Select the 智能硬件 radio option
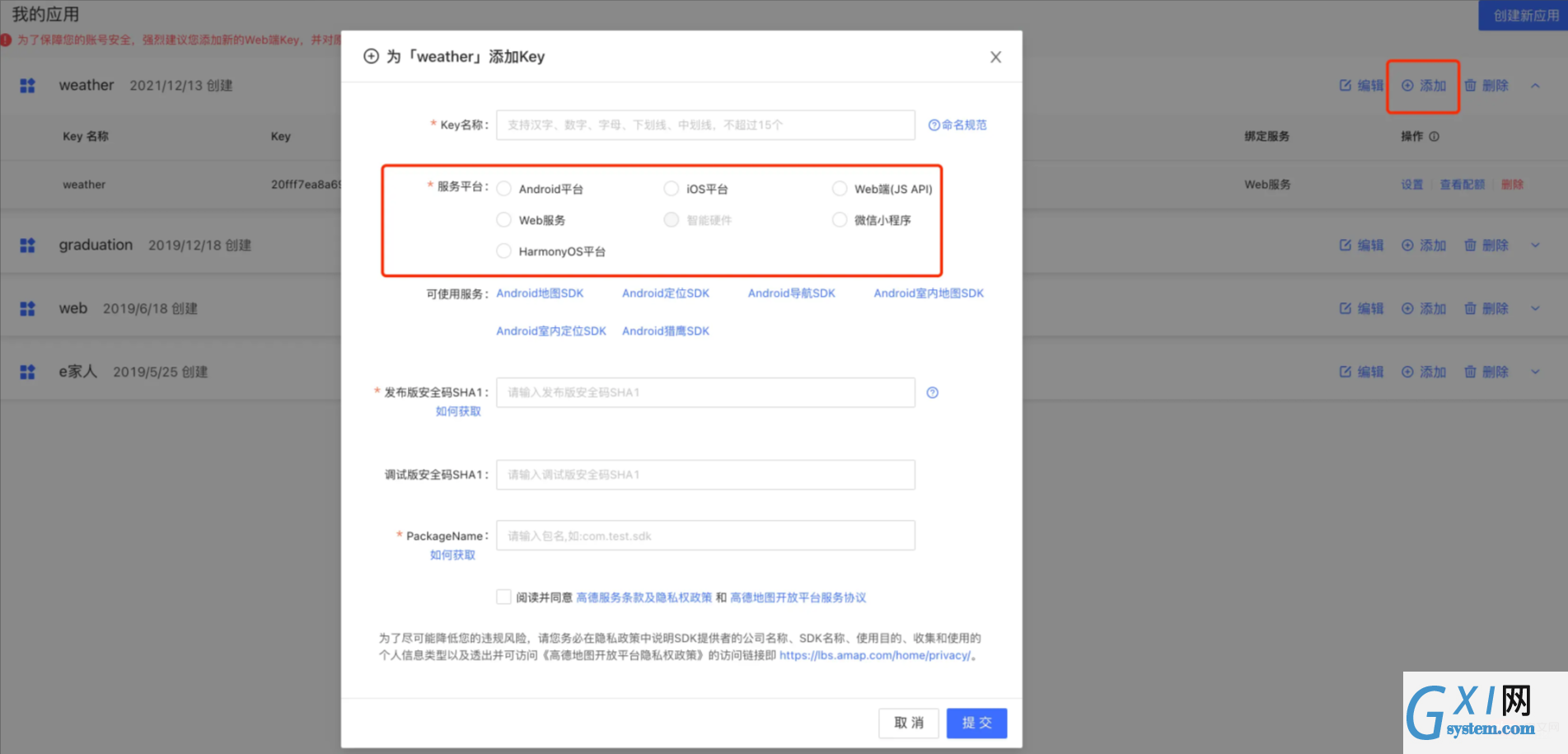The width and height of the screenshot is (1568, 754). [672, 220]
